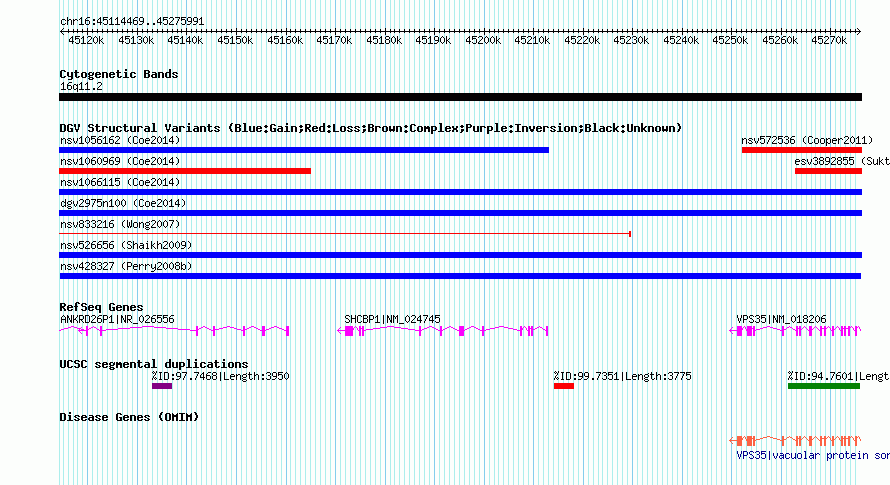Click the 45230k ruler tick label

tap(631, 40)
